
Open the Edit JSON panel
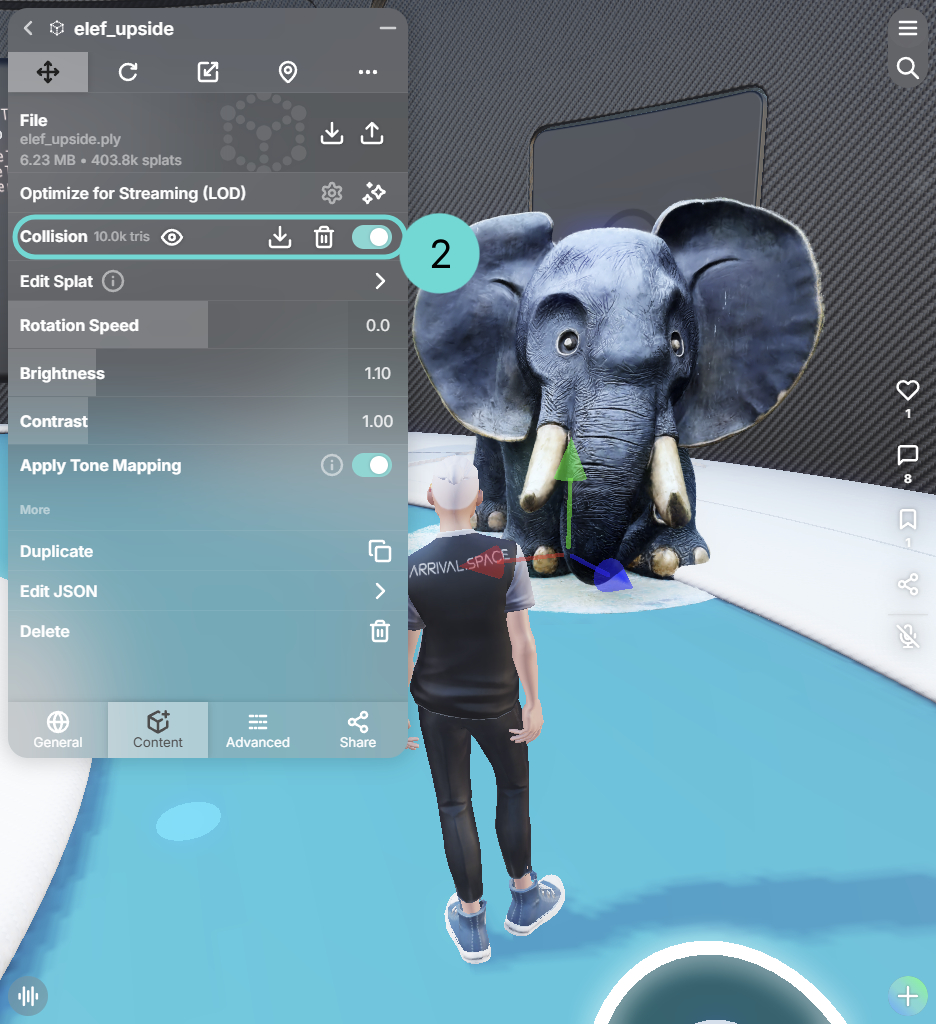pos(380,591)
